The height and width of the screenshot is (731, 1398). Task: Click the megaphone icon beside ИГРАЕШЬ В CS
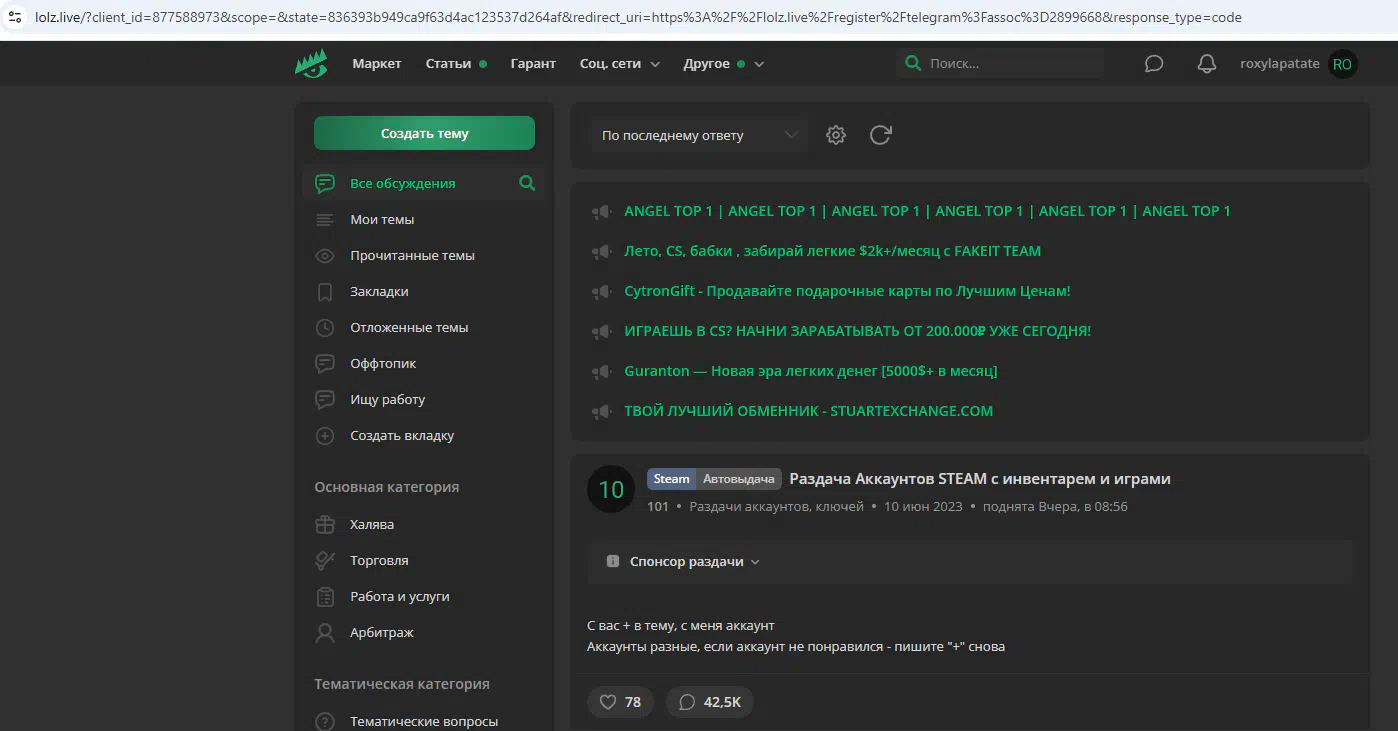(601, 331)
